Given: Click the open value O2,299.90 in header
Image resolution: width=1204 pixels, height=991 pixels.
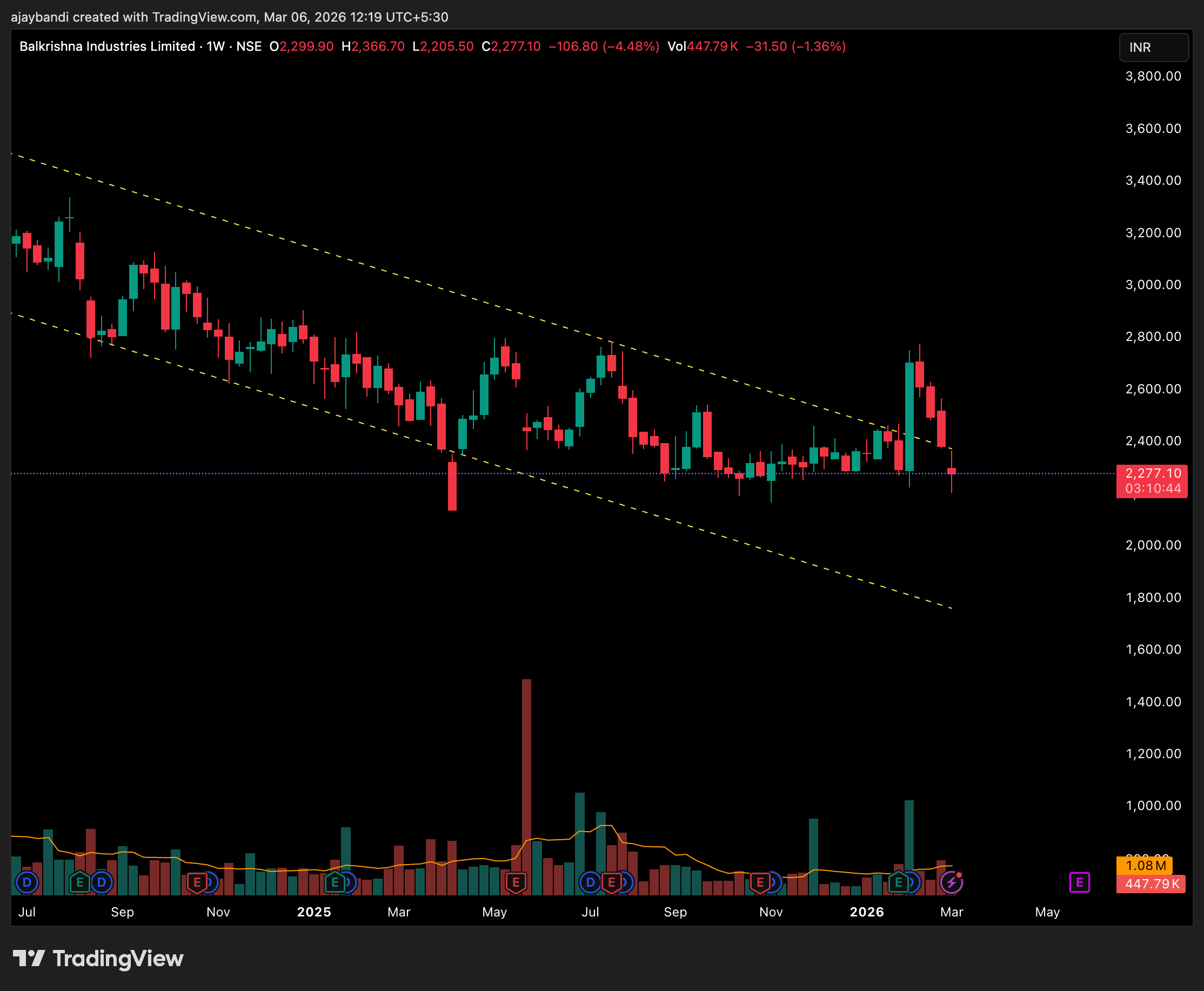Looking at the screenshot, I should (302, 46).
